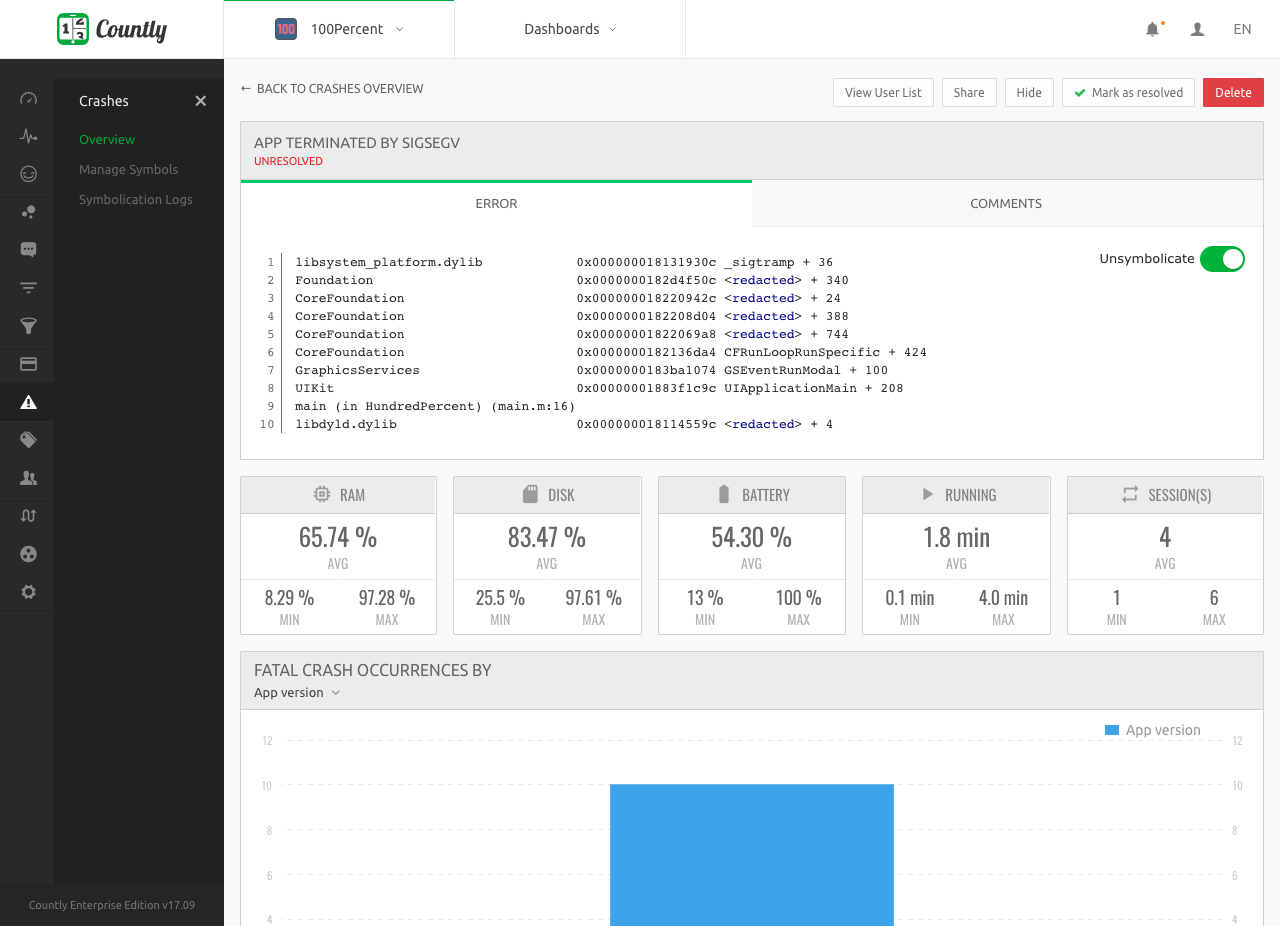The height and width of the screenshot is (926, 1280).
Task: Open Symbolication Logs
Action: (136, 200)
